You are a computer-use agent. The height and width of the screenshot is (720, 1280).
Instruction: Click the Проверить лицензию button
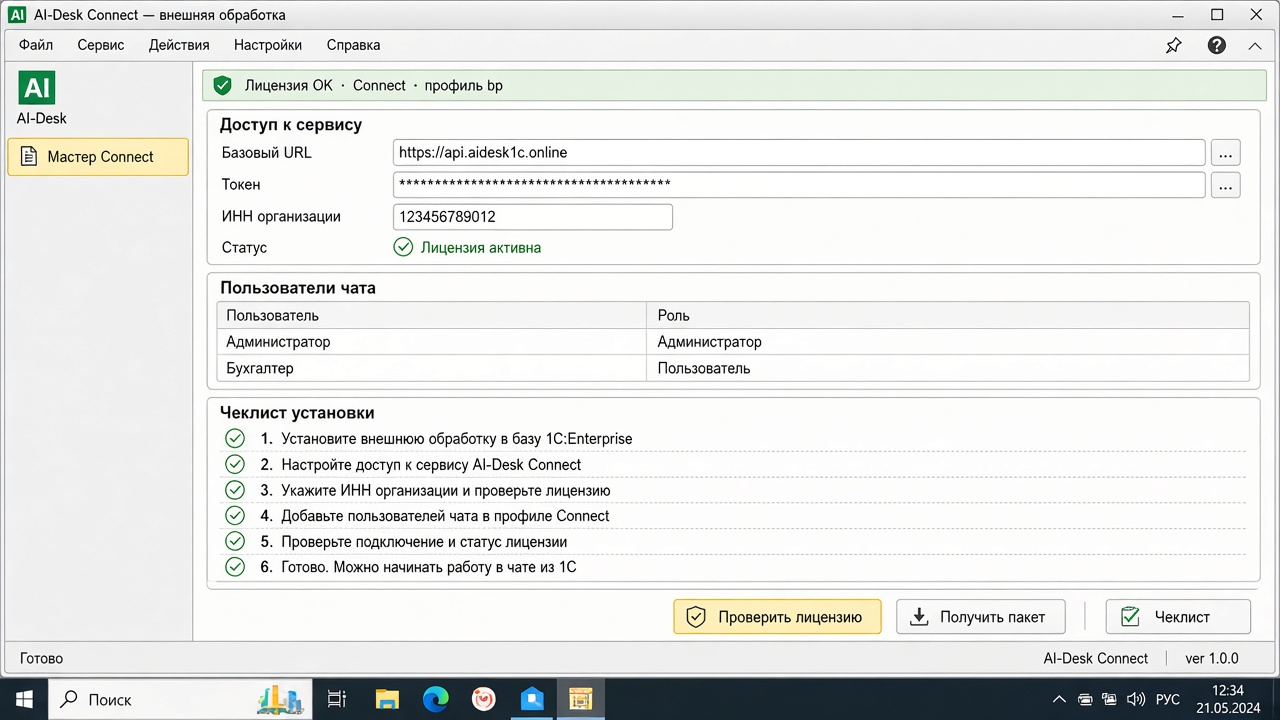pyautogui.click(x=777, y=617)
